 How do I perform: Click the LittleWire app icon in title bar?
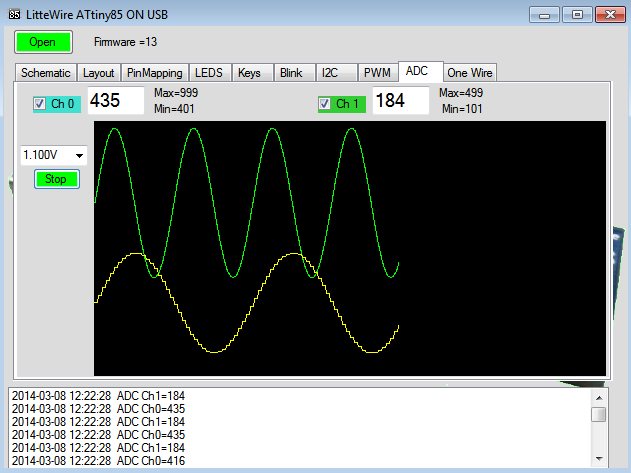[13, 14]
